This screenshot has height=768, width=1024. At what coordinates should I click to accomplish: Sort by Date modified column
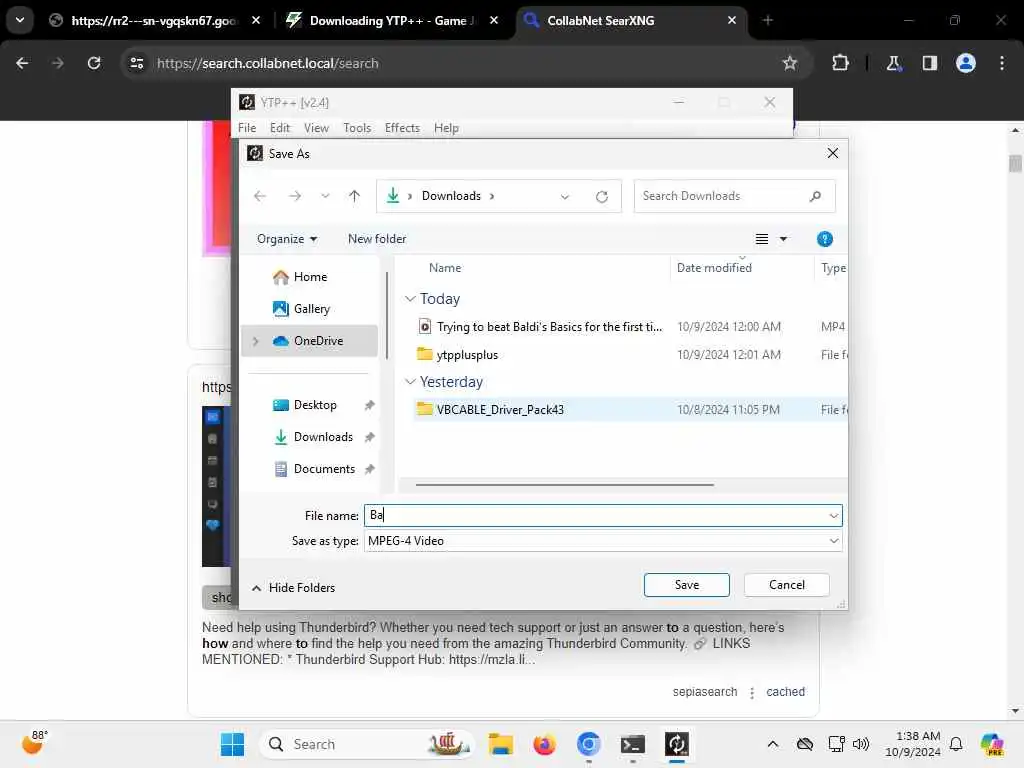click(714, 268)
